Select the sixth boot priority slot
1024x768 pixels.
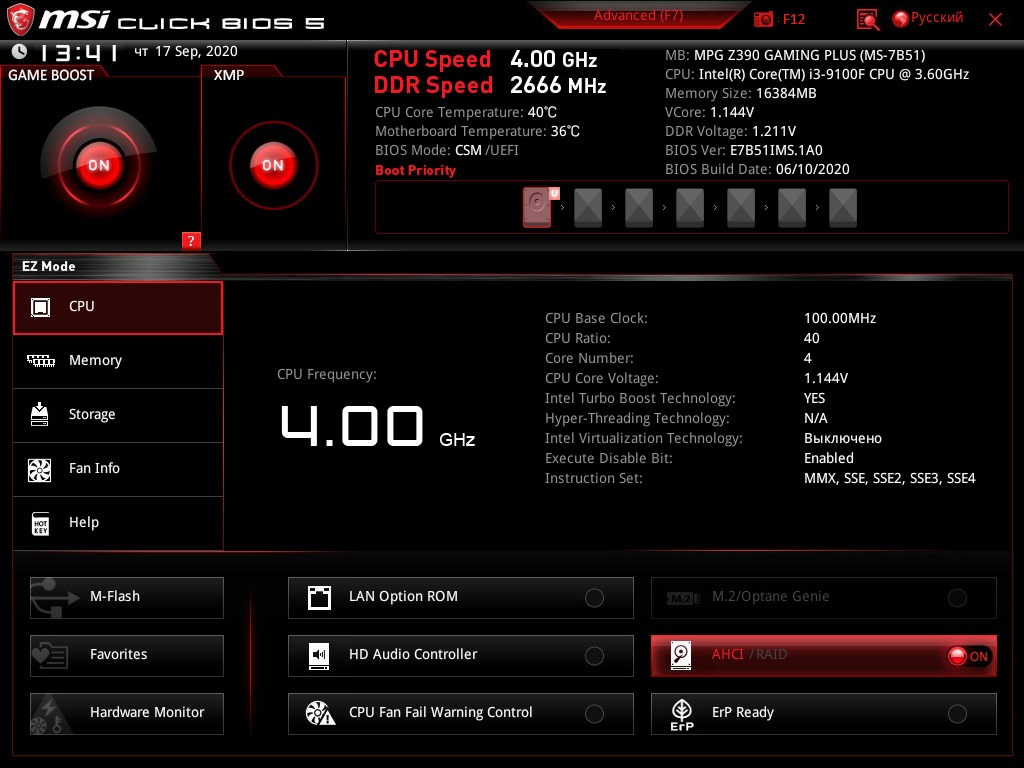point(792,208)
